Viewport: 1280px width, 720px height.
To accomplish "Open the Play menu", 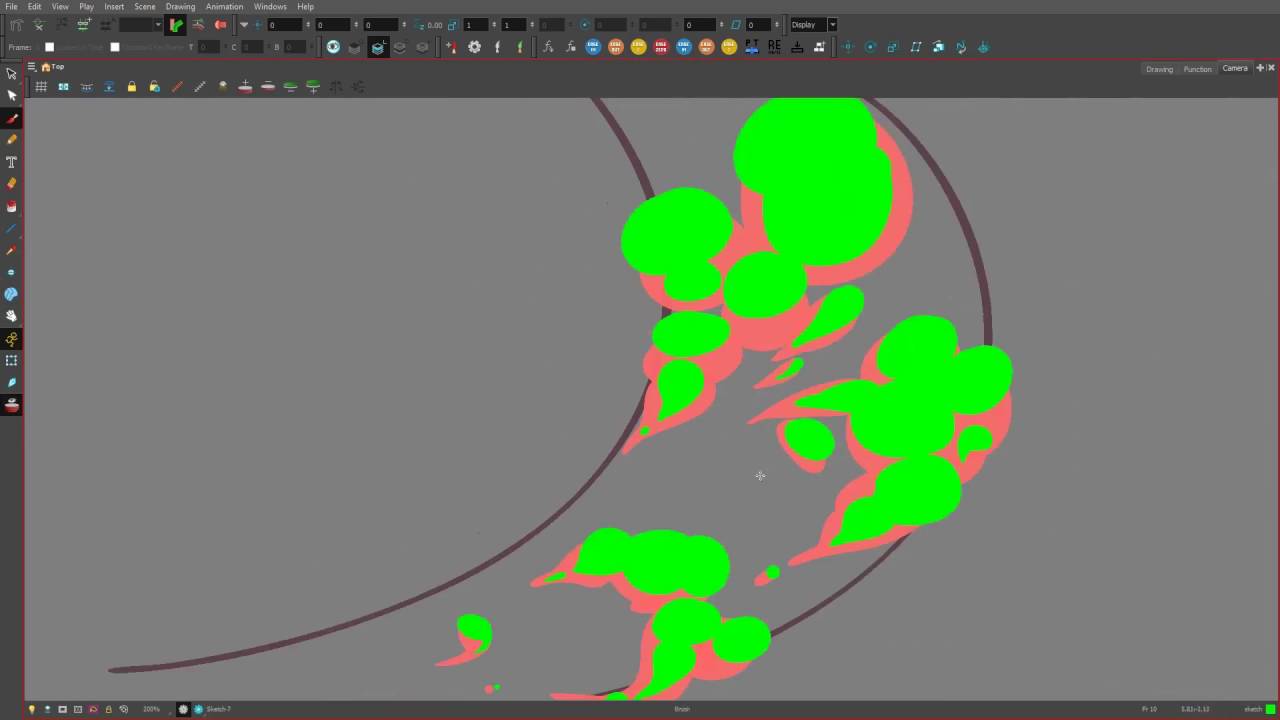I will coord(87,6).
